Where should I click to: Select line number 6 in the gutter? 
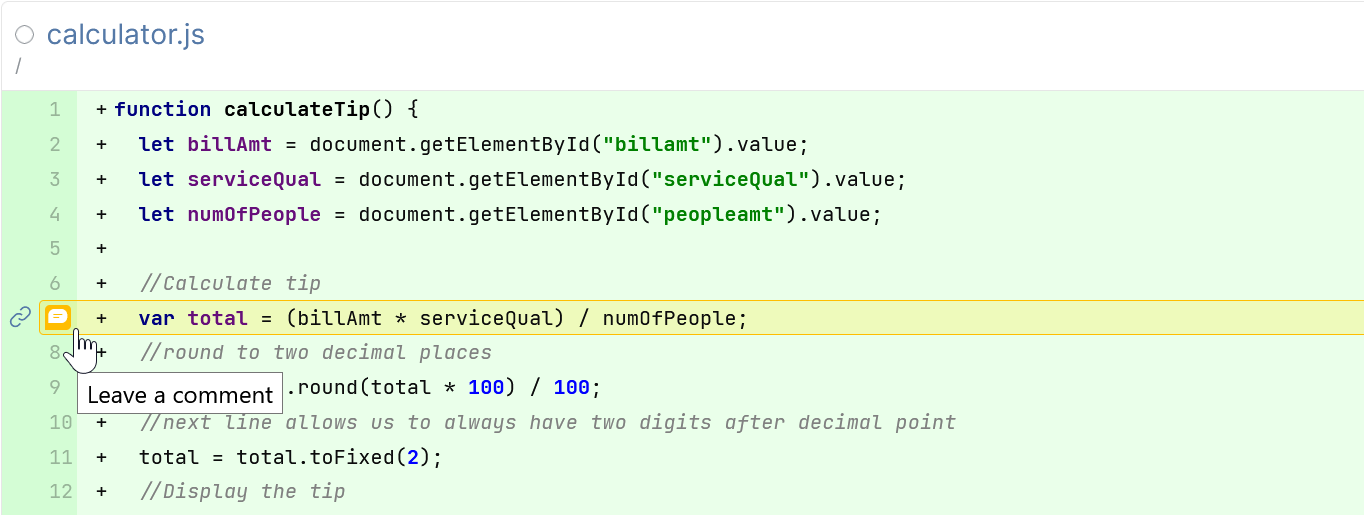(55, 283)
